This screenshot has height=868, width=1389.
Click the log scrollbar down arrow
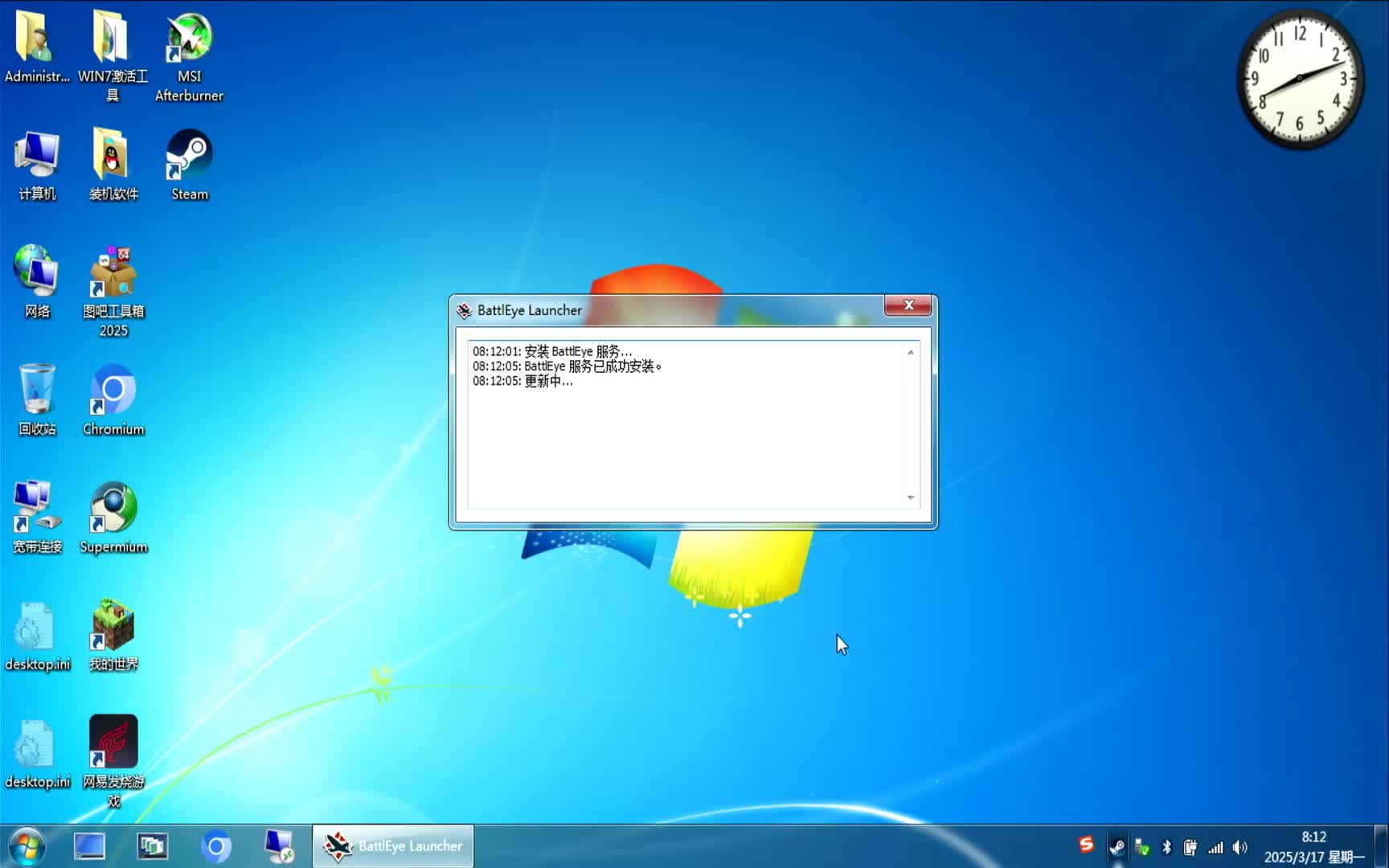pyautogui.click(x=910, y=497)
